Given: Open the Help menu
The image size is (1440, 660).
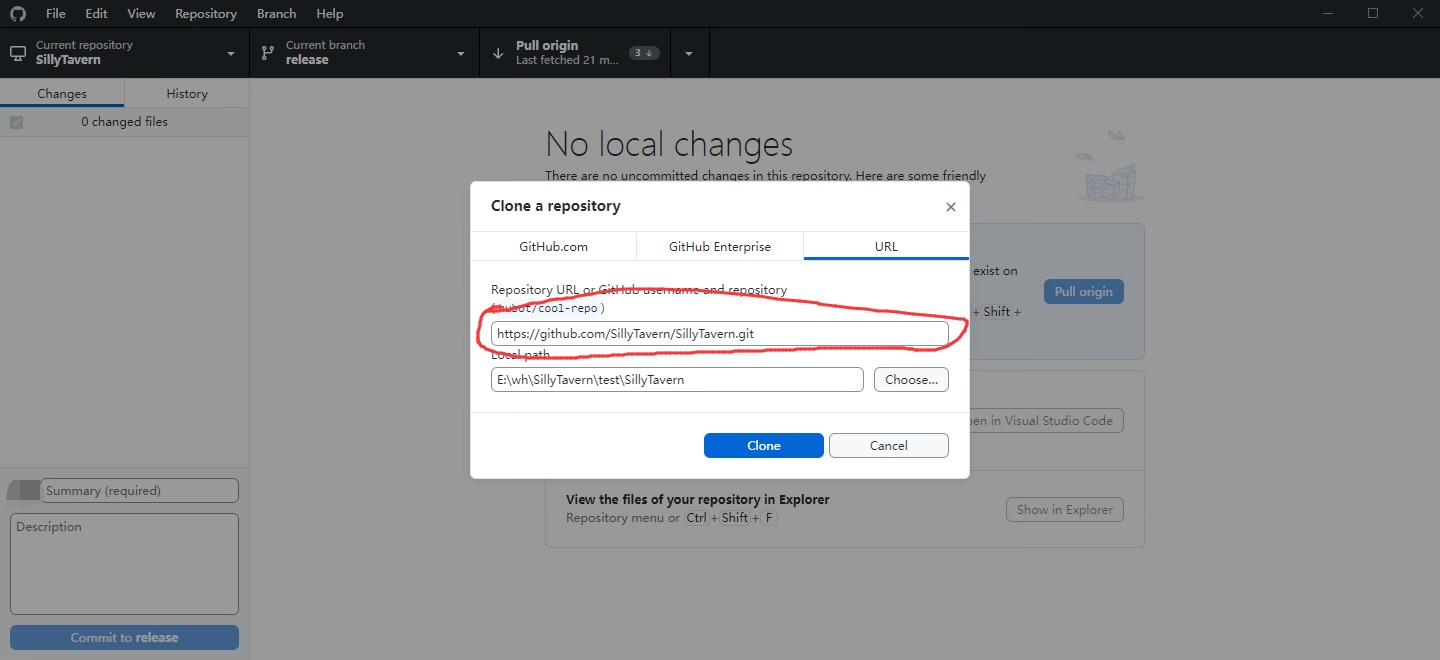Looking at the screenshot, I should click(x=330, y=14).
